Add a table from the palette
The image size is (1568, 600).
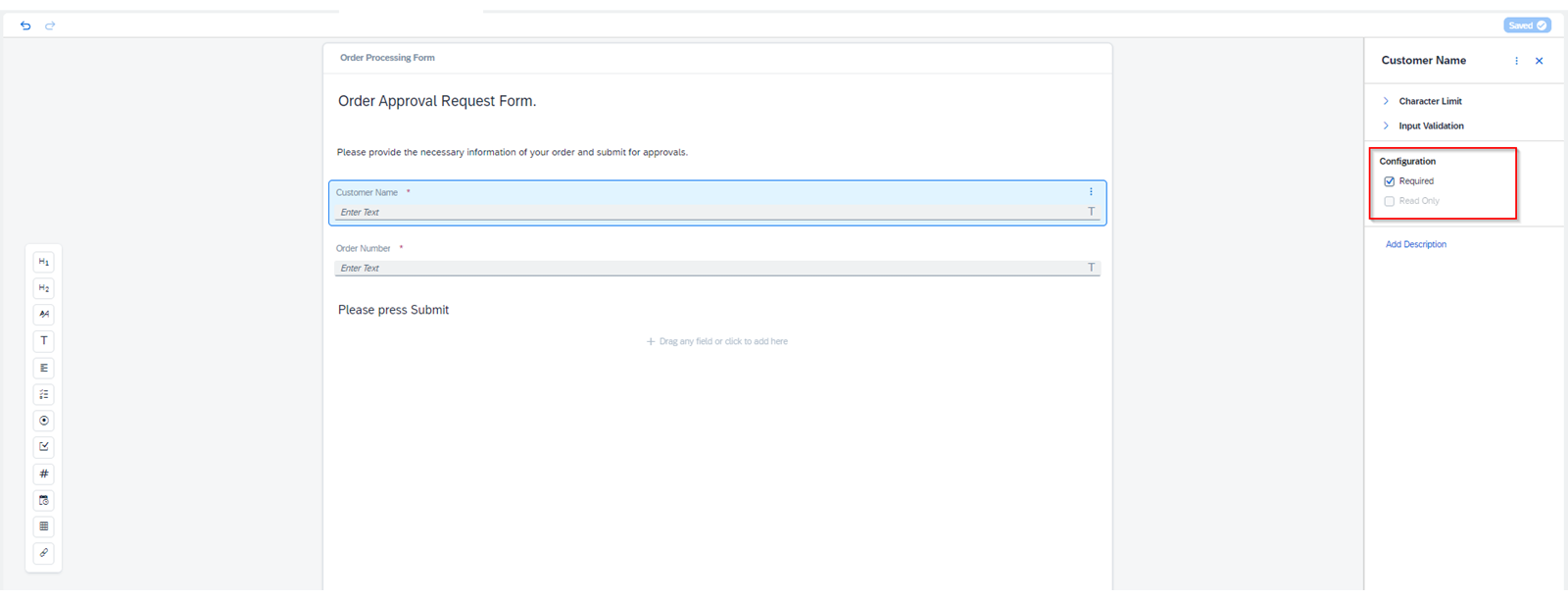coord(44,526)
